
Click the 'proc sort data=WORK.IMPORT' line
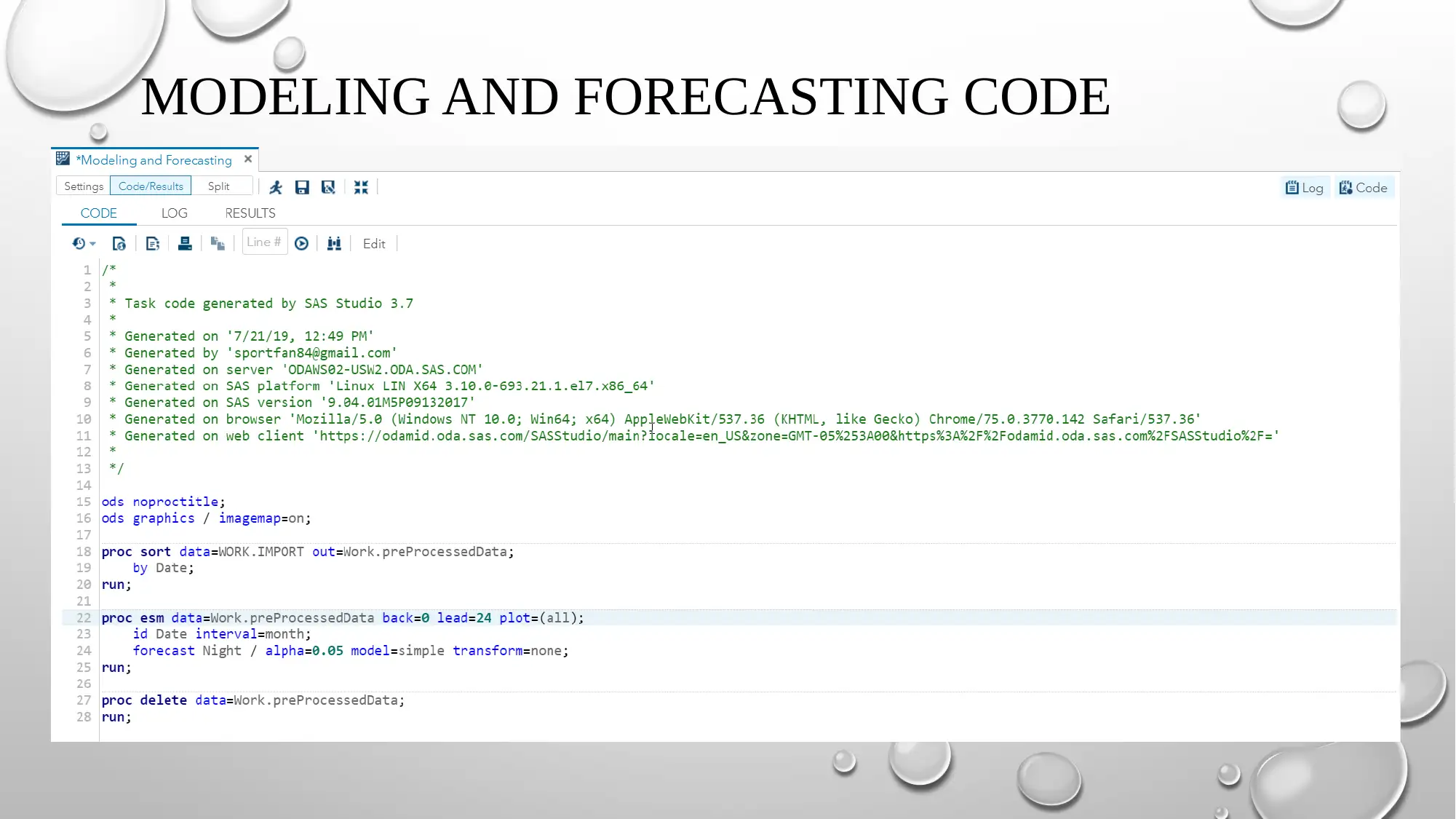point(308,552)
